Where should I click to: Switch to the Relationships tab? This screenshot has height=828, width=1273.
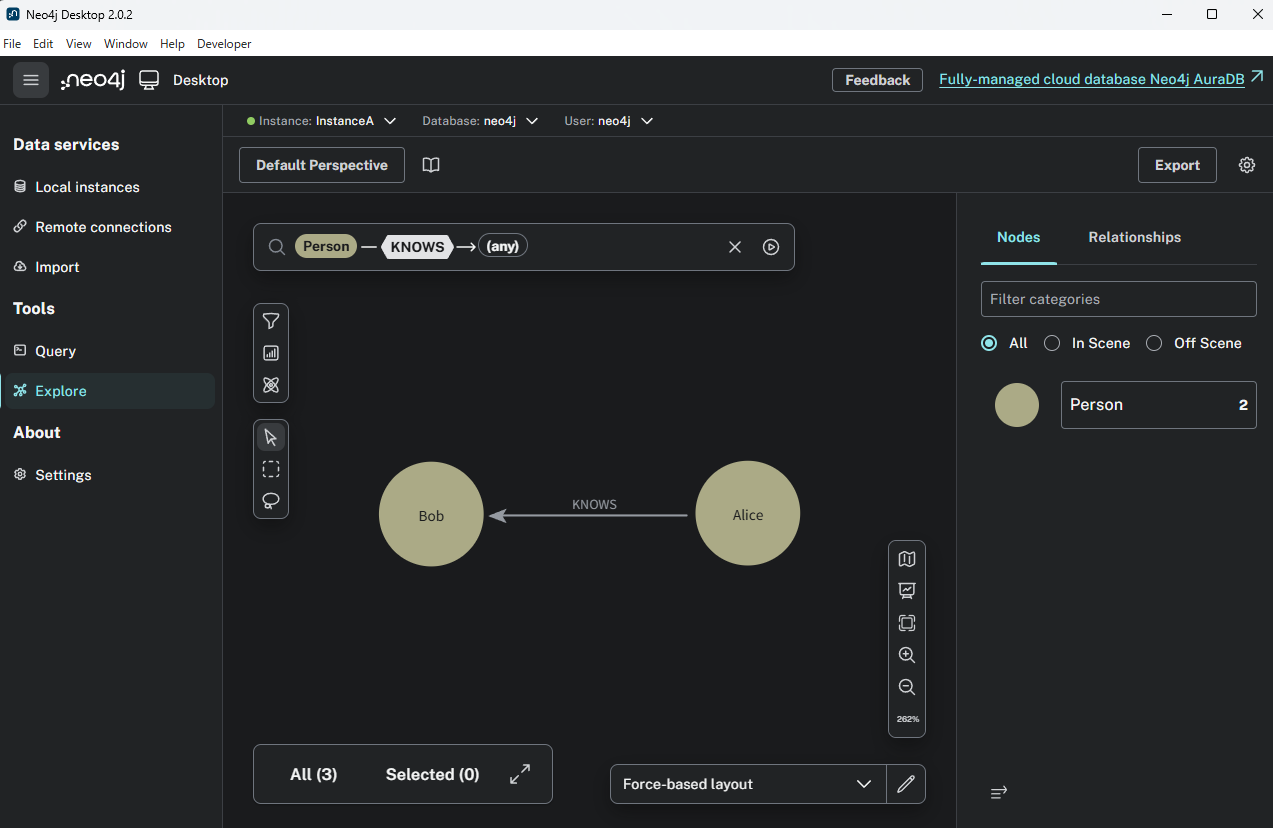click(1134, 237)
